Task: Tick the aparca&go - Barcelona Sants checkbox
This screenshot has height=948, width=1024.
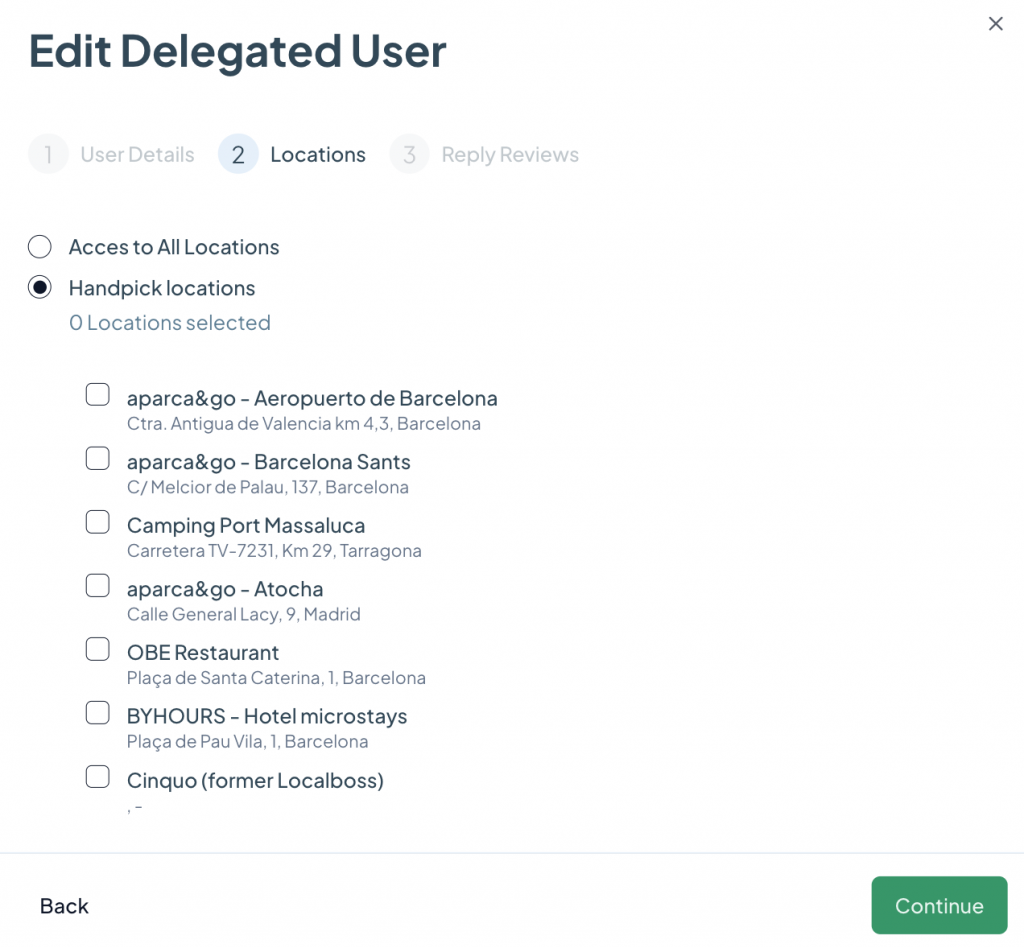Action: coord(97,459)
